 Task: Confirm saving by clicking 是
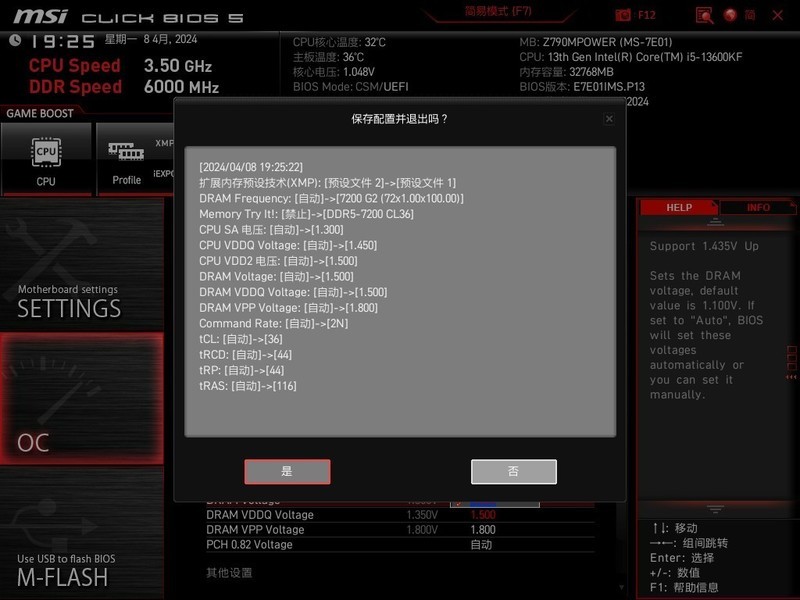coord(286,471)
